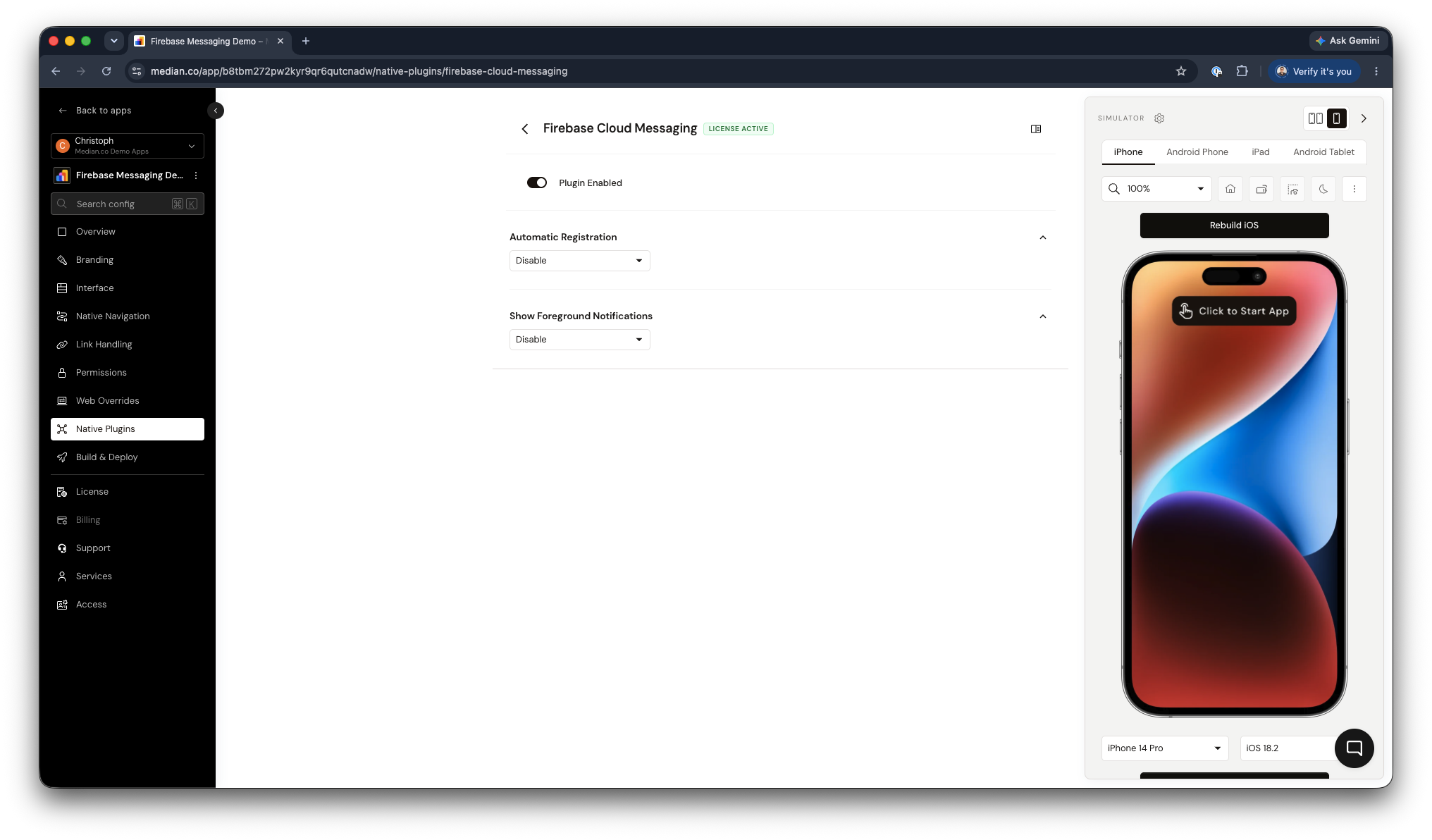Open Branding settings
The image size is (1432, 840).
click(128, 260)
